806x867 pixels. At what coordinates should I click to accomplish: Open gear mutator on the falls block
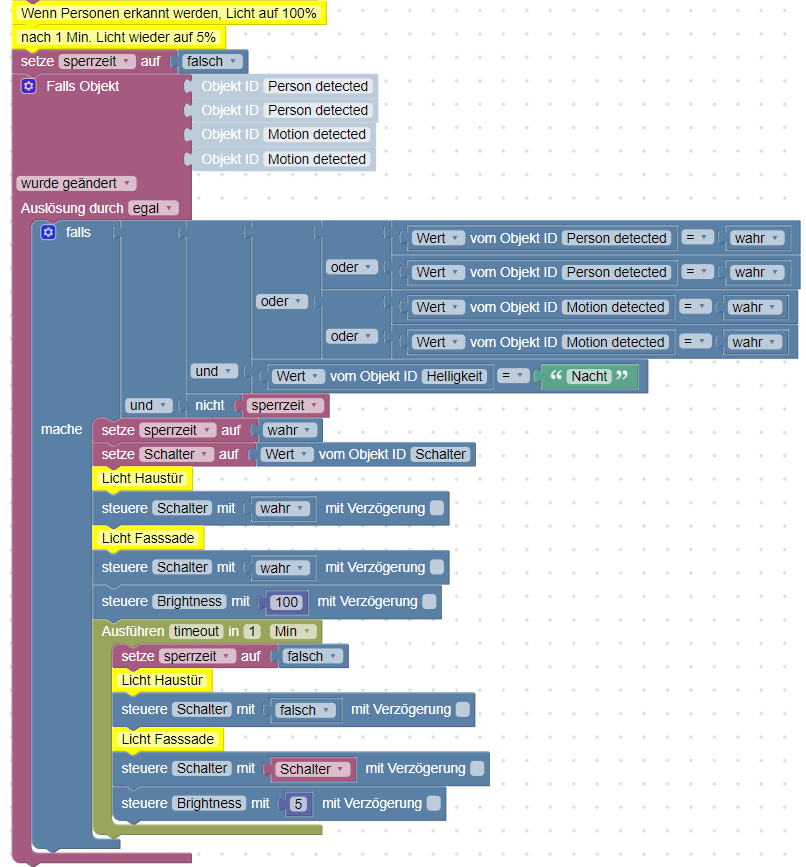click(48, 232)
